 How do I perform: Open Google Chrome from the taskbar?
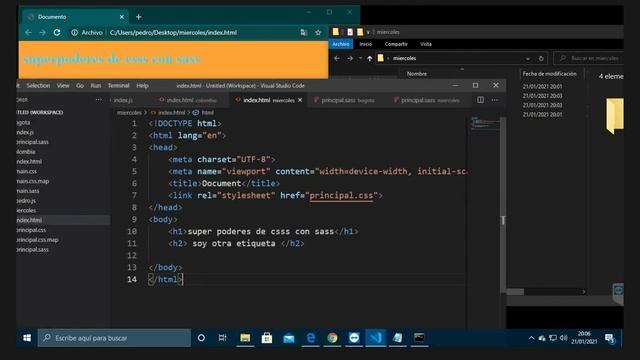pos(332,338)
